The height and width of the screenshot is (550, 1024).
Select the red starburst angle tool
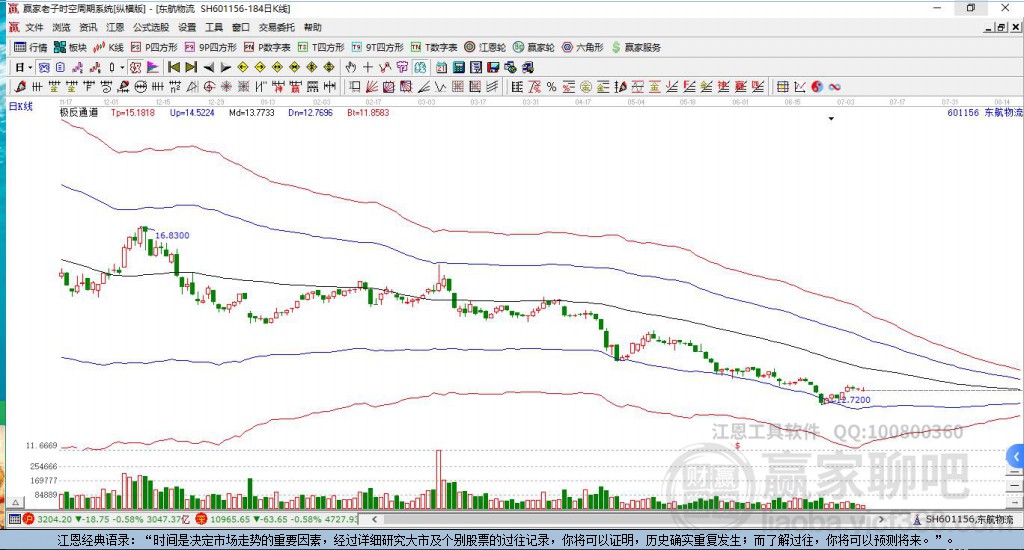pos(226,87)
